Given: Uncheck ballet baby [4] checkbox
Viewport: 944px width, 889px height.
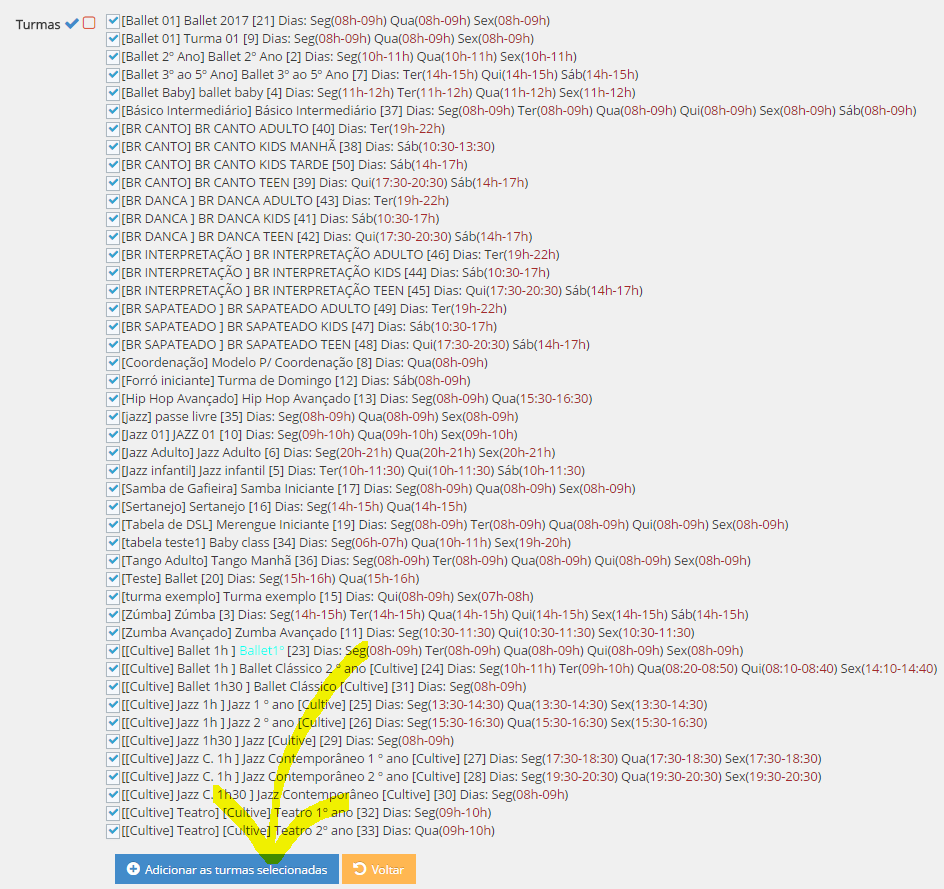Looking at the screenshot, I should coord(113,93).
